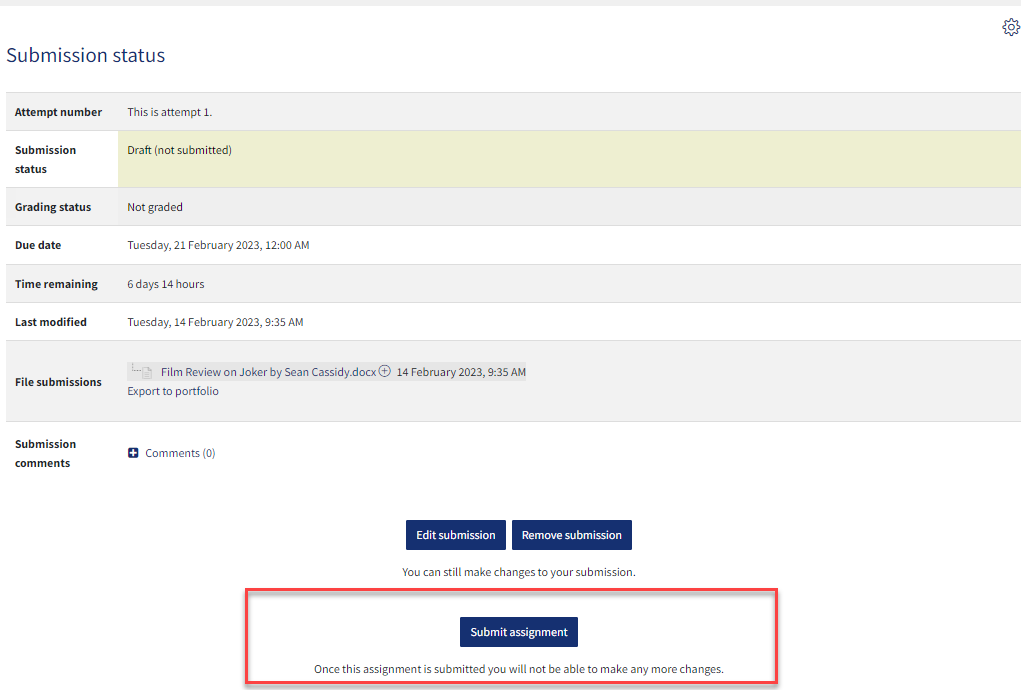Click the Export to portfolio link
1021x690 pixels.
[173, 391]
